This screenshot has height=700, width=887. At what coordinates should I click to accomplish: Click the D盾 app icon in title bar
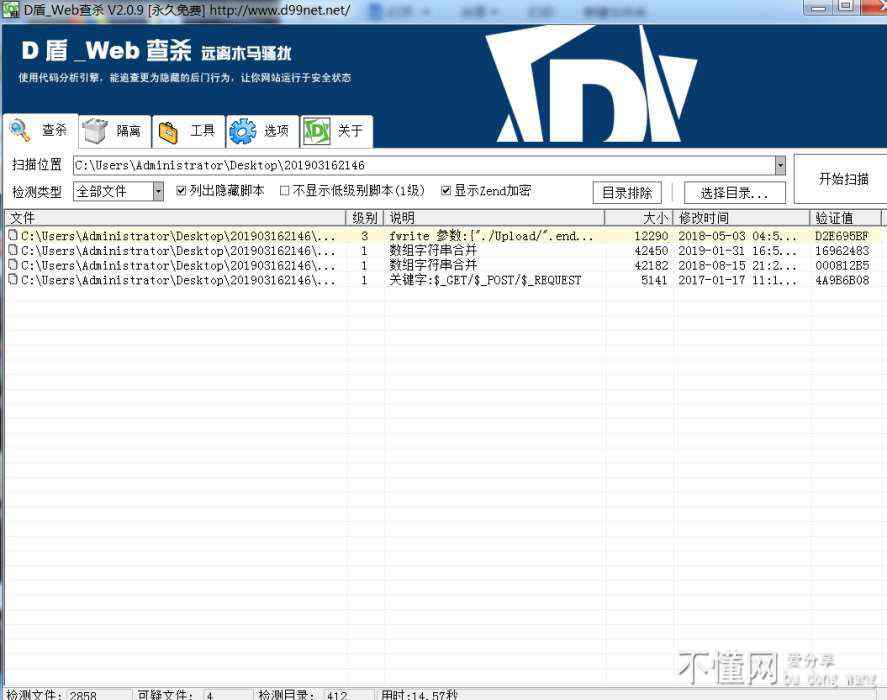tap(11, 9)
